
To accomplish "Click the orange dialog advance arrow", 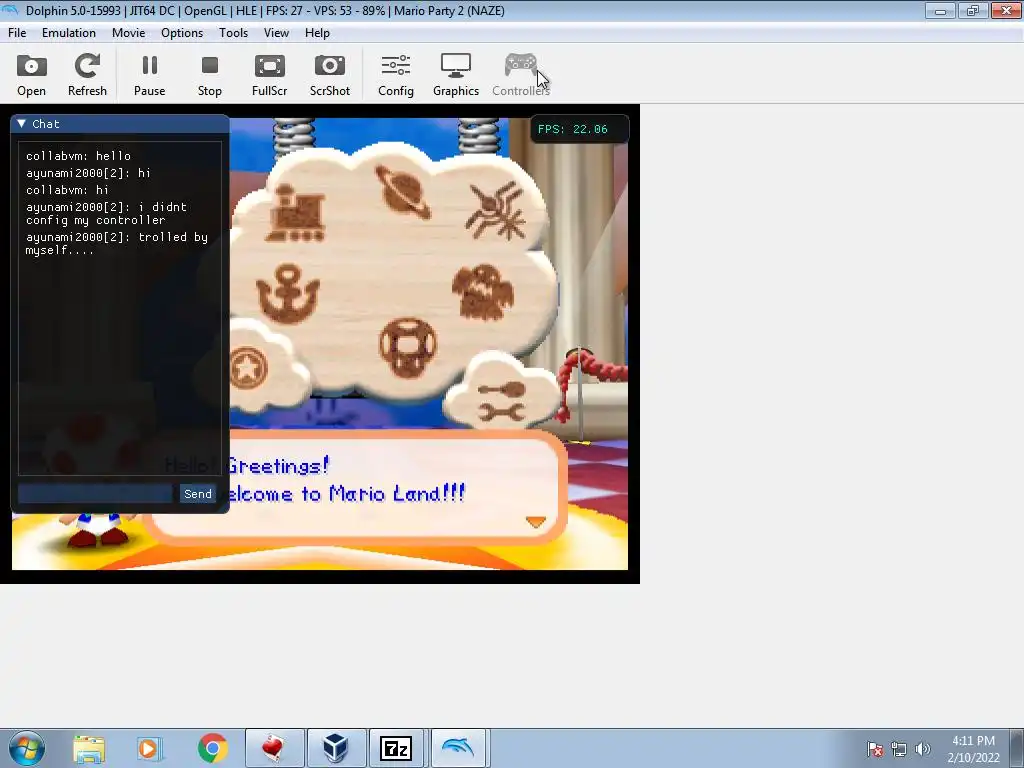I will (536, 521).
